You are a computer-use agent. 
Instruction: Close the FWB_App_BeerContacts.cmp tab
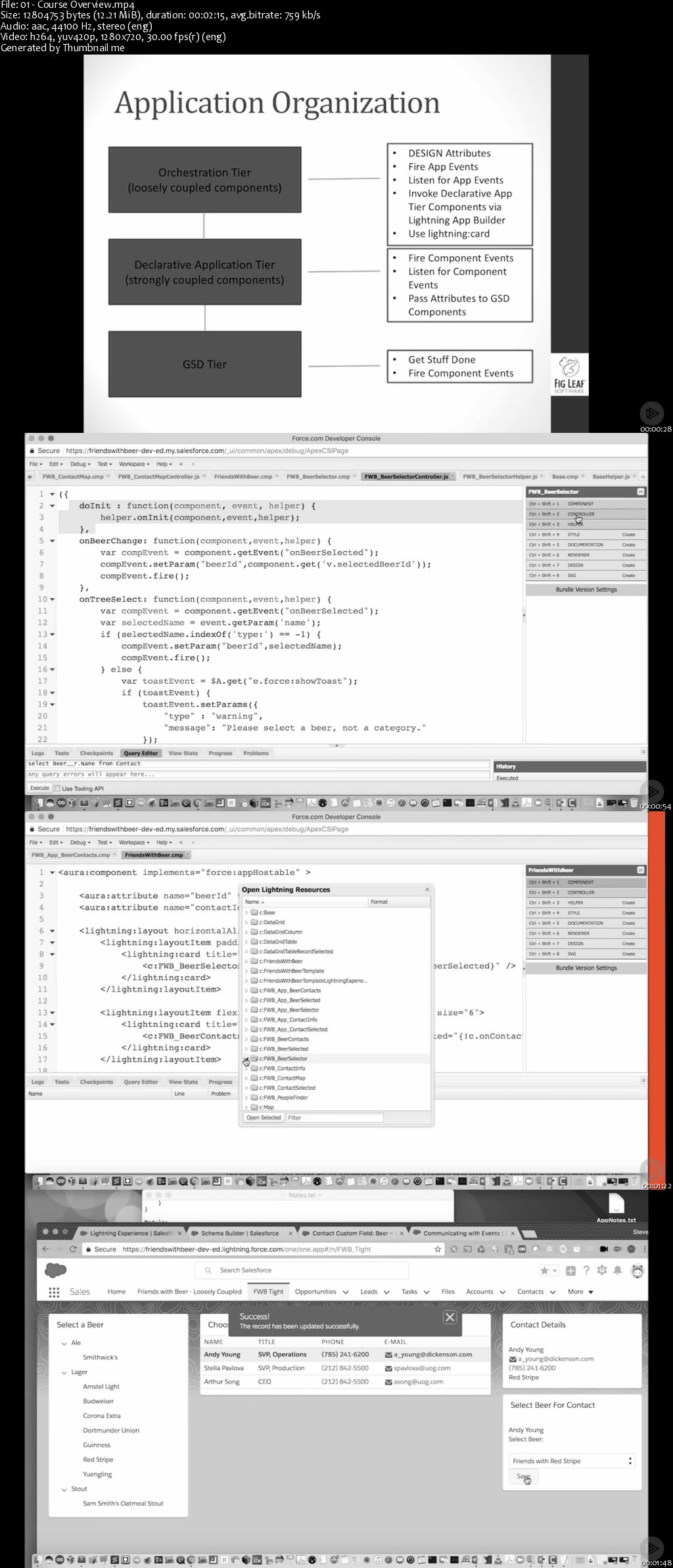[x=114, y=855]
